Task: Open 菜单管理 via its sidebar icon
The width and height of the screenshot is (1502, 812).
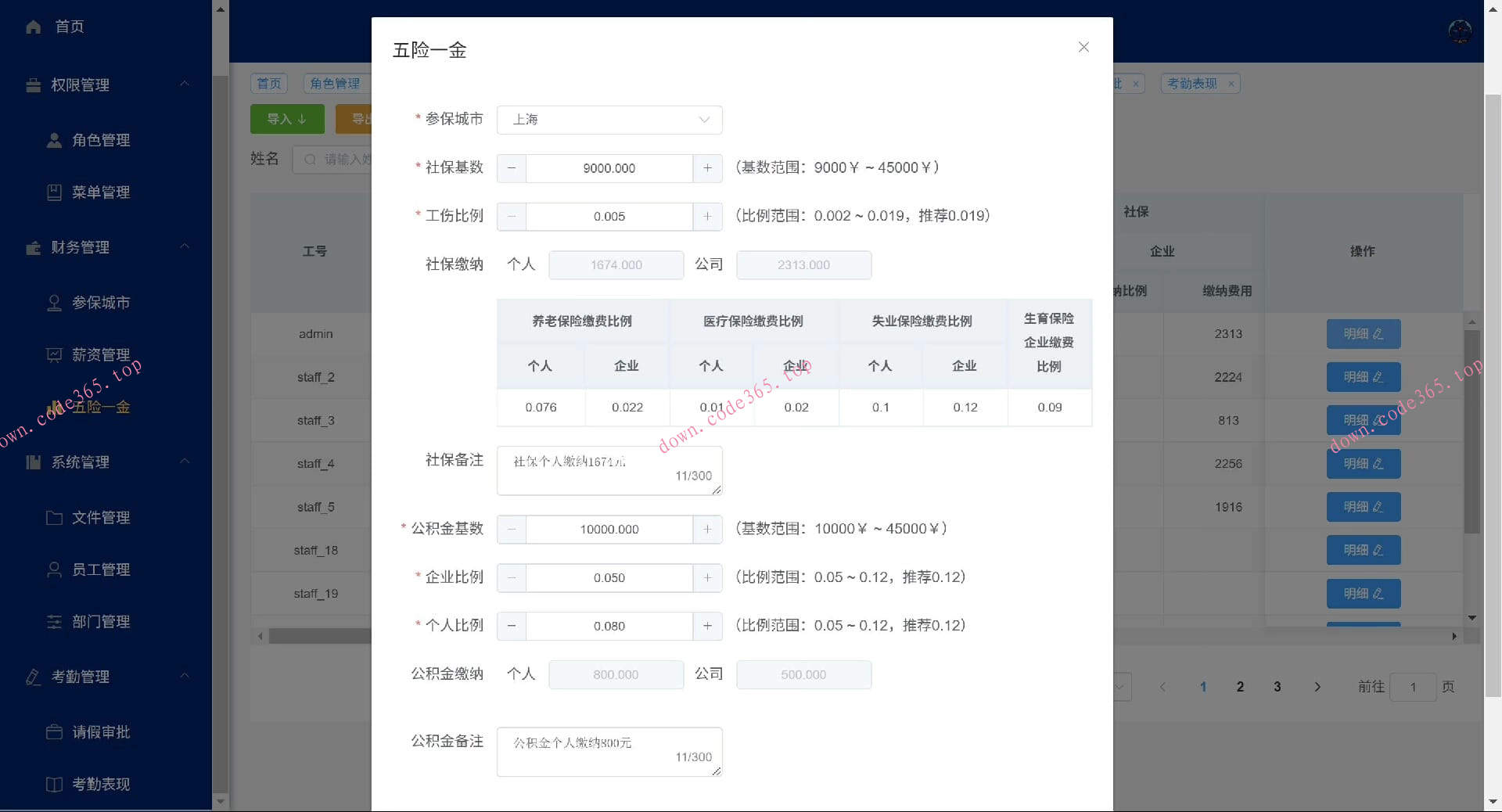Action: 54,192
